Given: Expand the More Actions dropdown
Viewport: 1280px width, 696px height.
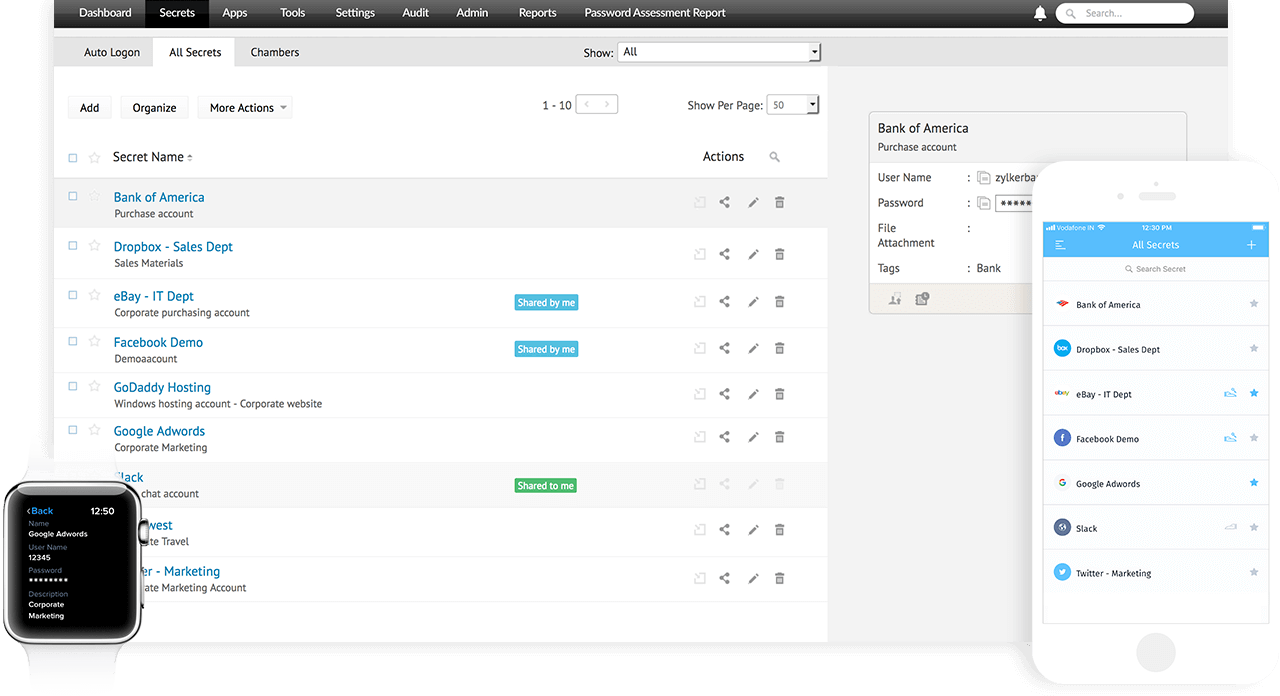Looking at the screenshot, I should [x=245, y=108].
